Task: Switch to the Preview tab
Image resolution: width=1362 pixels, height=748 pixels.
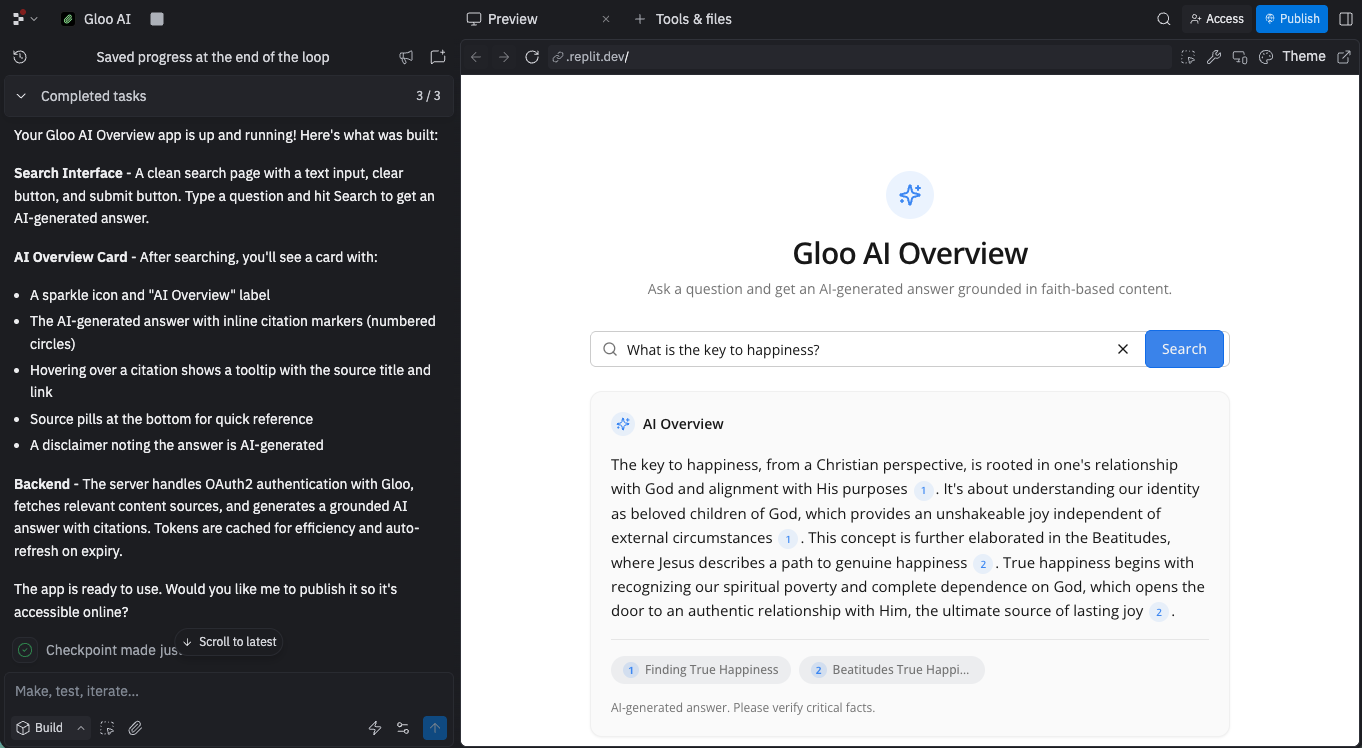Action: click(x=513, y=19)
